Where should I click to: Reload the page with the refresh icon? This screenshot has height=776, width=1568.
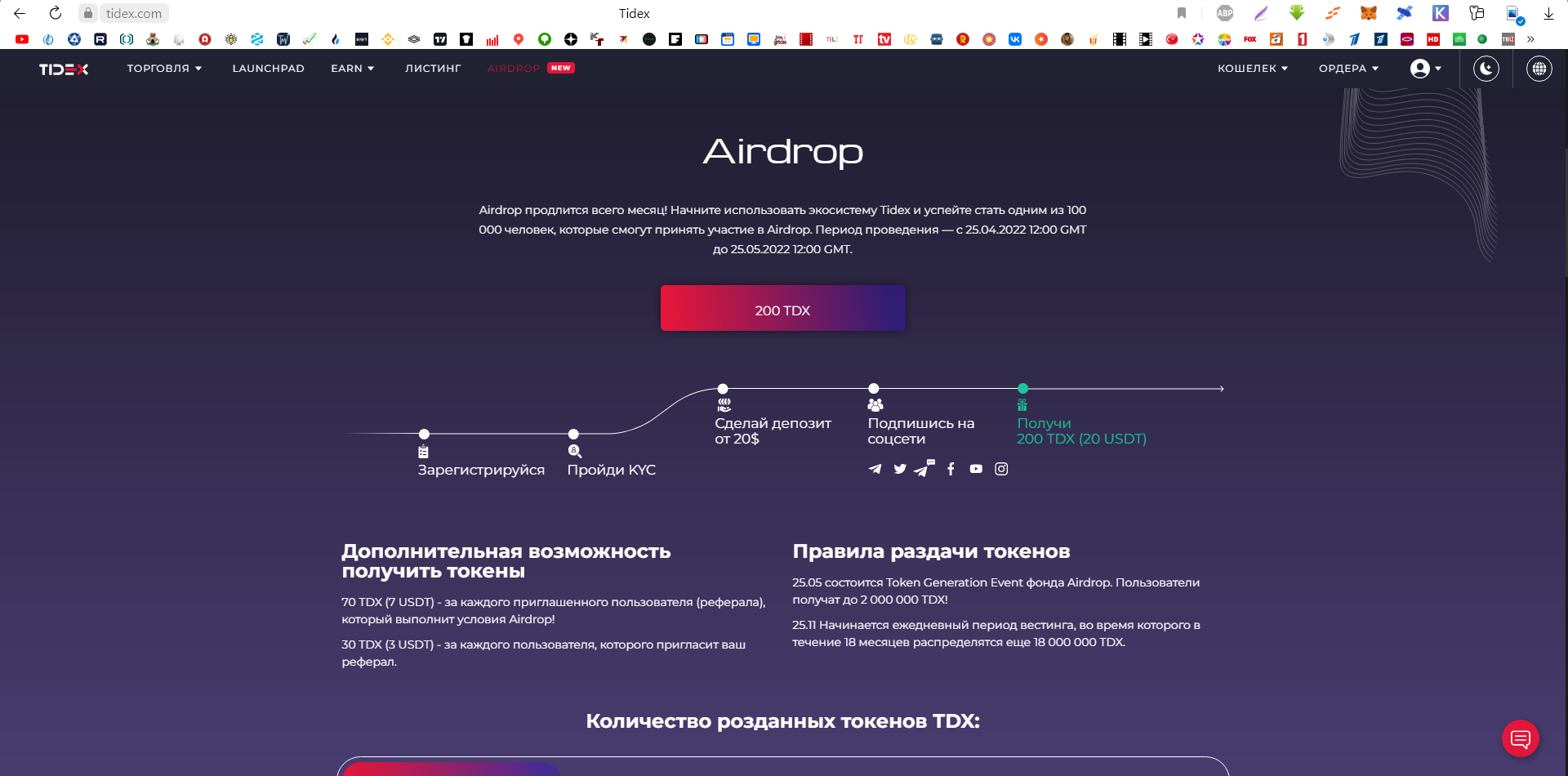(x=56, y=13)
